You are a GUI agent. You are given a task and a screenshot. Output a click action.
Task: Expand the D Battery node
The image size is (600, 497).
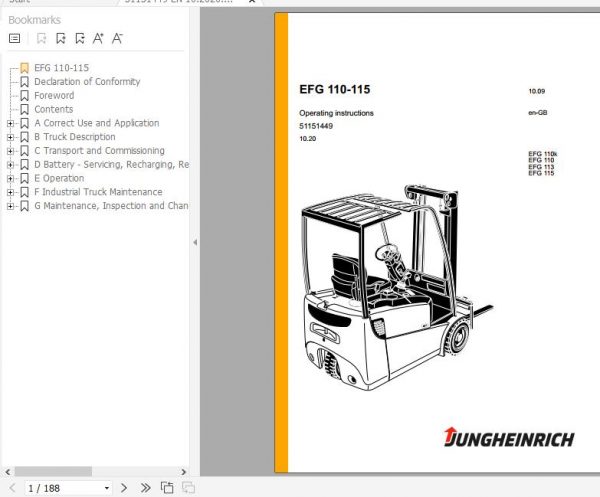[10, 165]
